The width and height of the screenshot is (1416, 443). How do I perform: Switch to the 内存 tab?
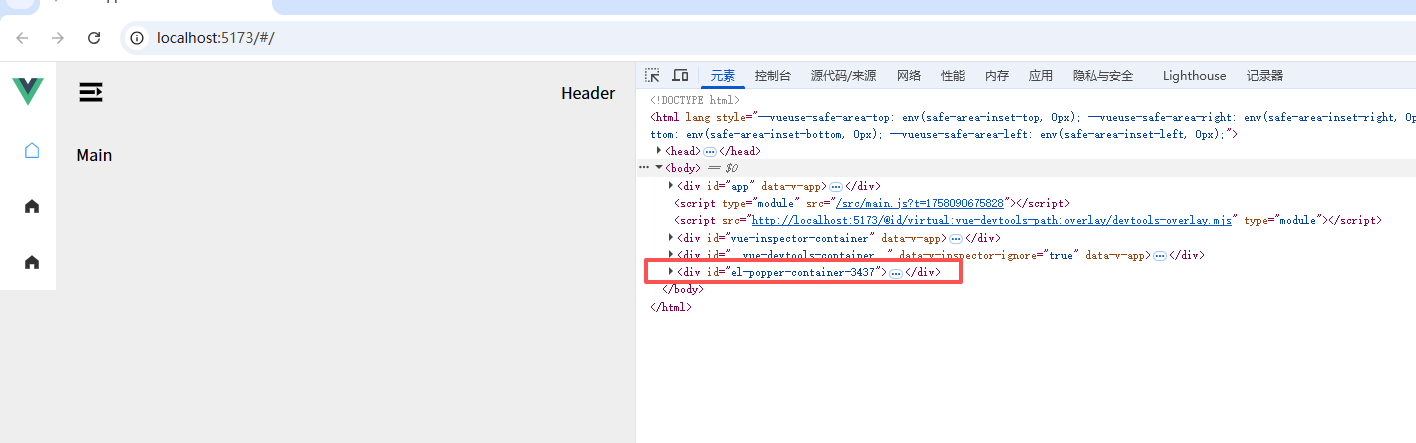997,76
